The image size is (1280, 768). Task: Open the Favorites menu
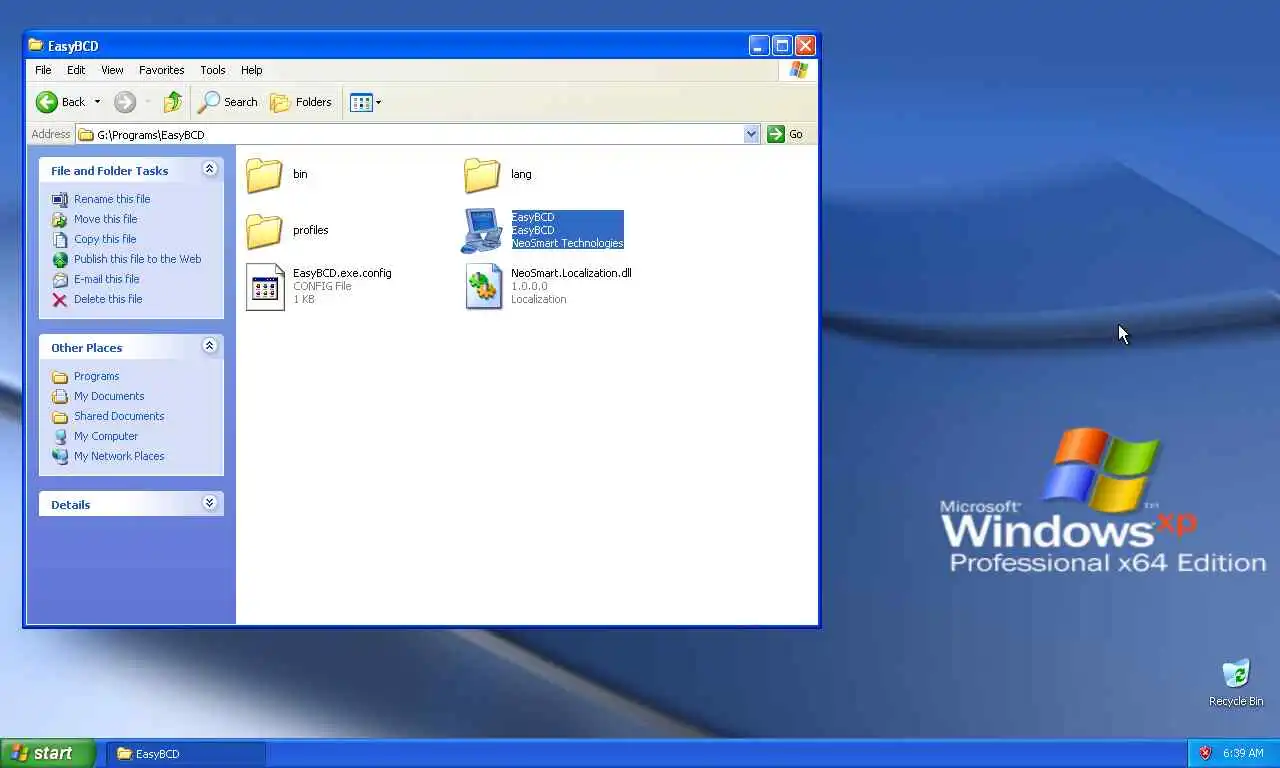162,70
